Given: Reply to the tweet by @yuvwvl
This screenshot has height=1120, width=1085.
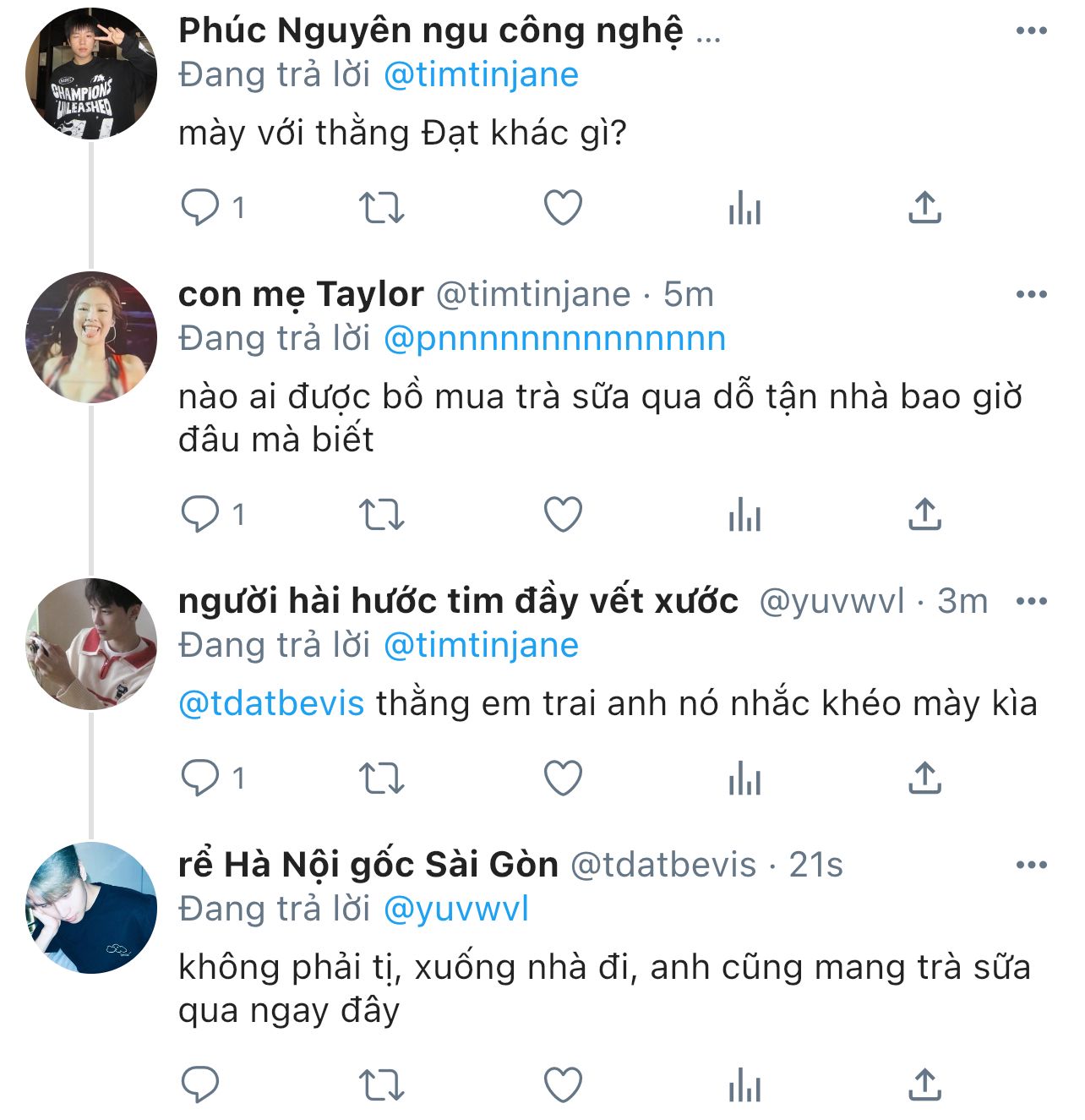Looking at the screenshot, I should [200, 778].
